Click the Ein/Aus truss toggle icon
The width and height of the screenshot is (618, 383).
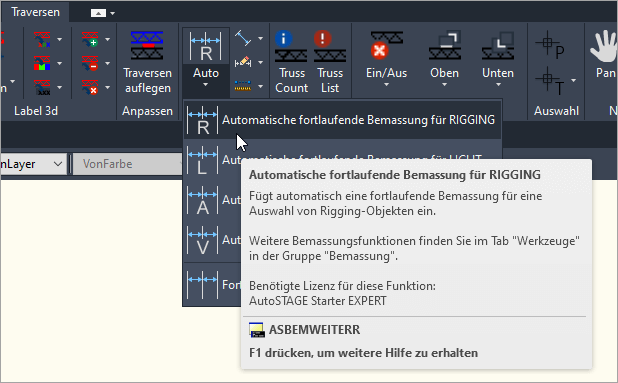click(386, 46)
